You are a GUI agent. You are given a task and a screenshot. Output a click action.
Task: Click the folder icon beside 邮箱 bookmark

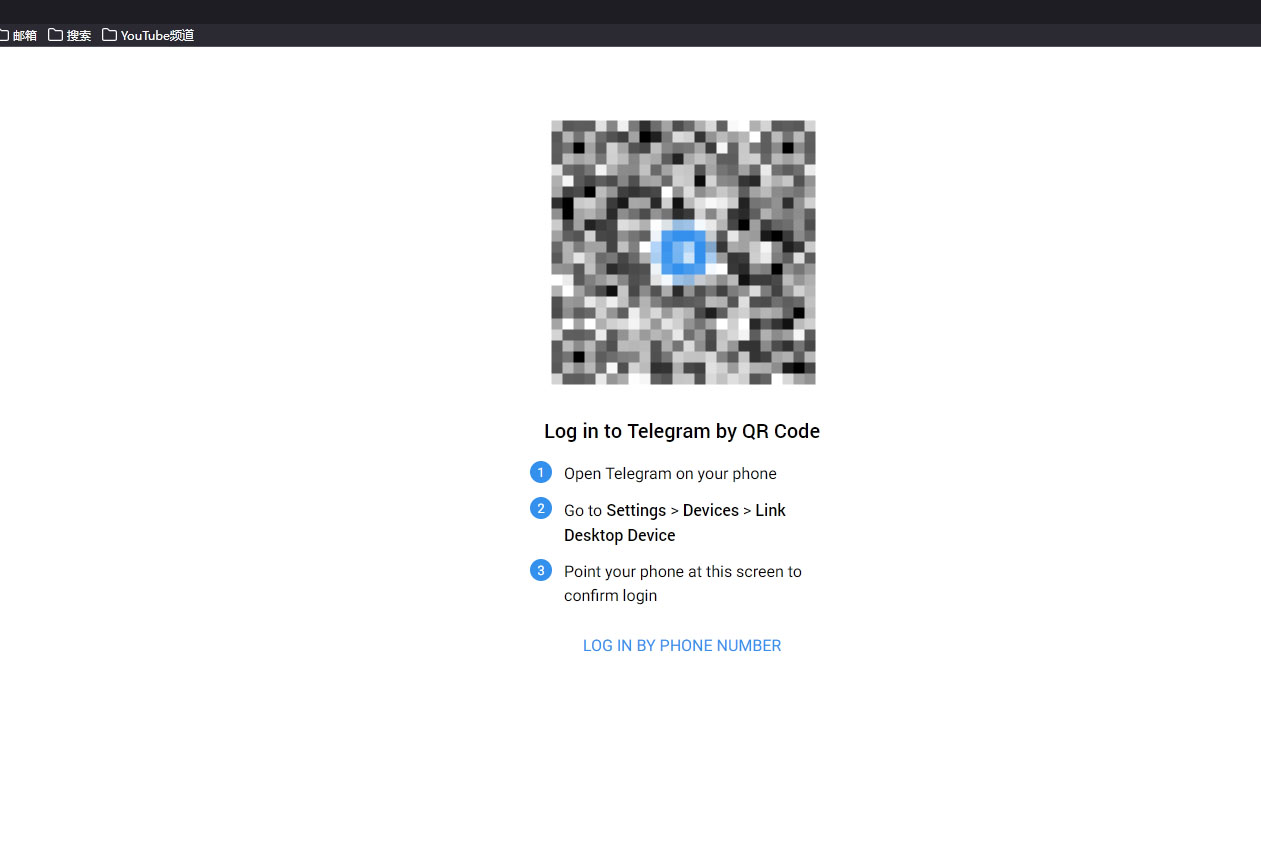point(4,35)
